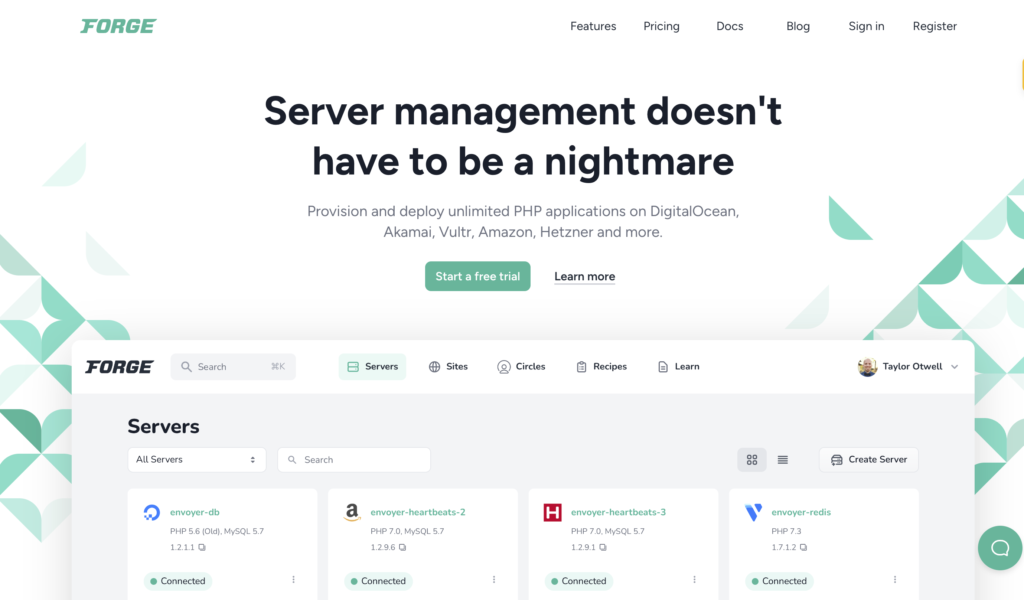Open the All Servers filter dropdown
1024x600 pixels.
click(196, 459)
